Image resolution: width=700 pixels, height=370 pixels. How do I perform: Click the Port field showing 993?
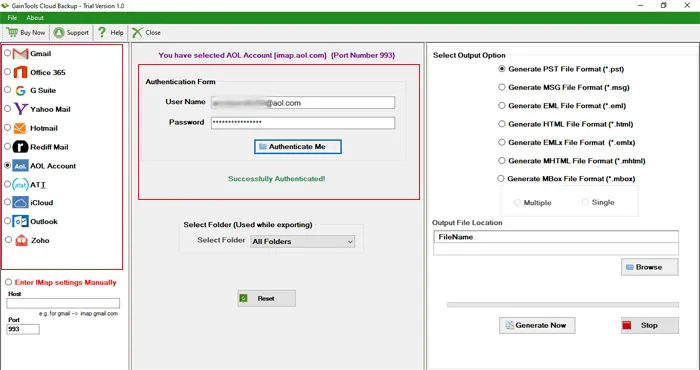click(x=23, y=329)
